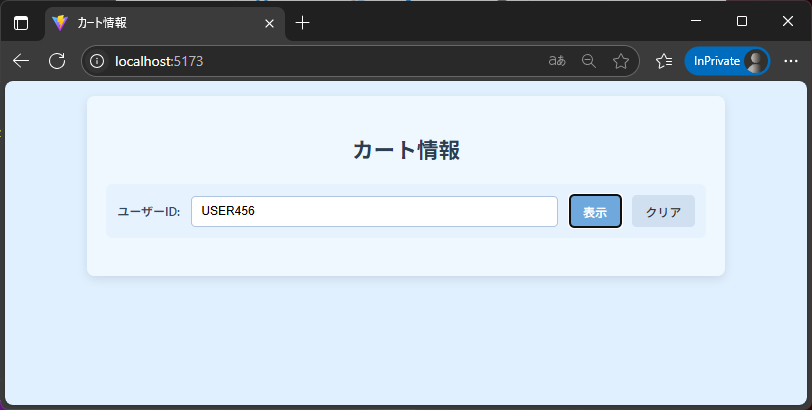Click the ユーザーID: label
812x410 pixels.
(149, 212)
